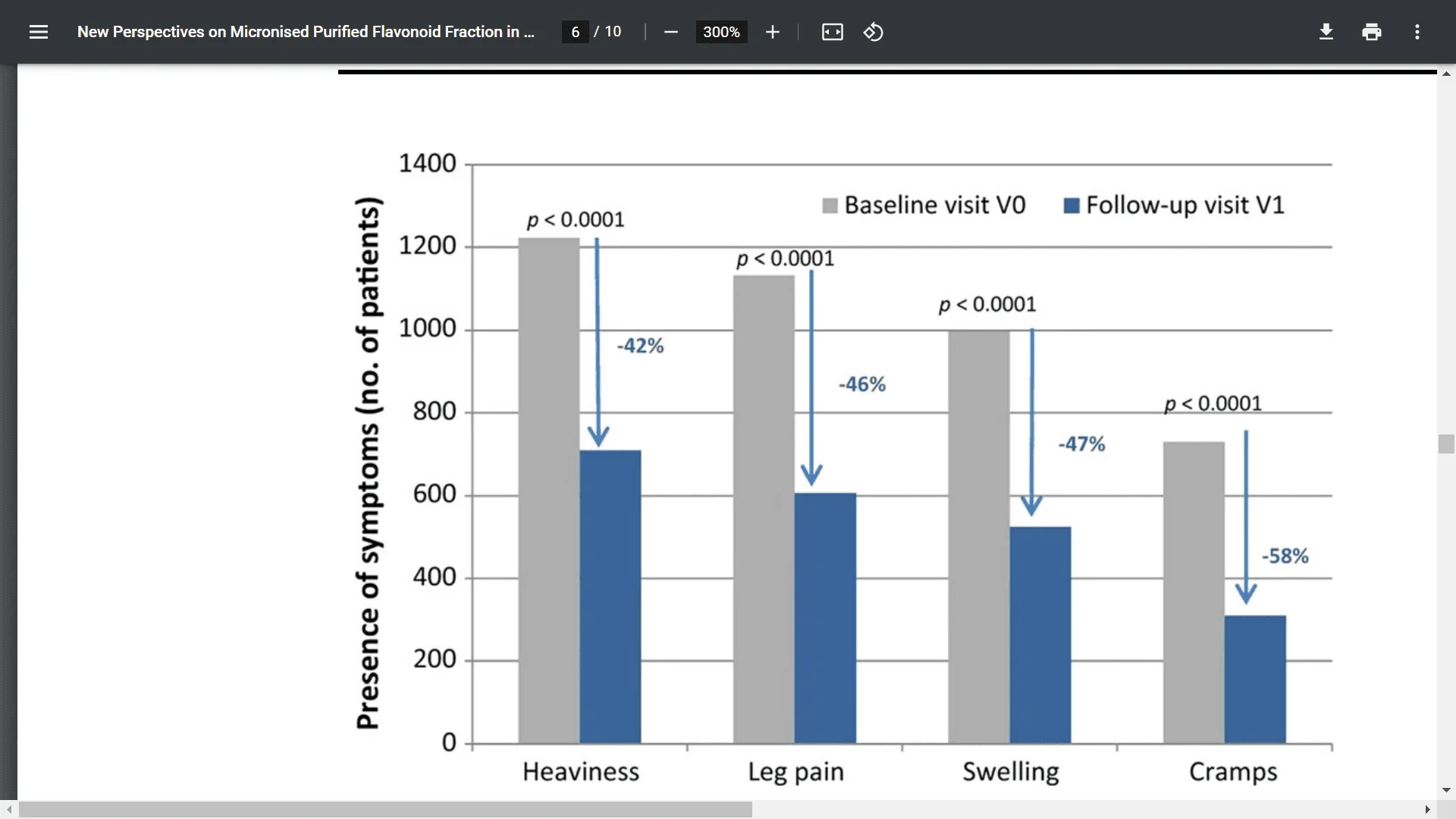The image size is (1456, 819).
Task: Click the -46% reduction label
Action: click(x=862, y=384)
